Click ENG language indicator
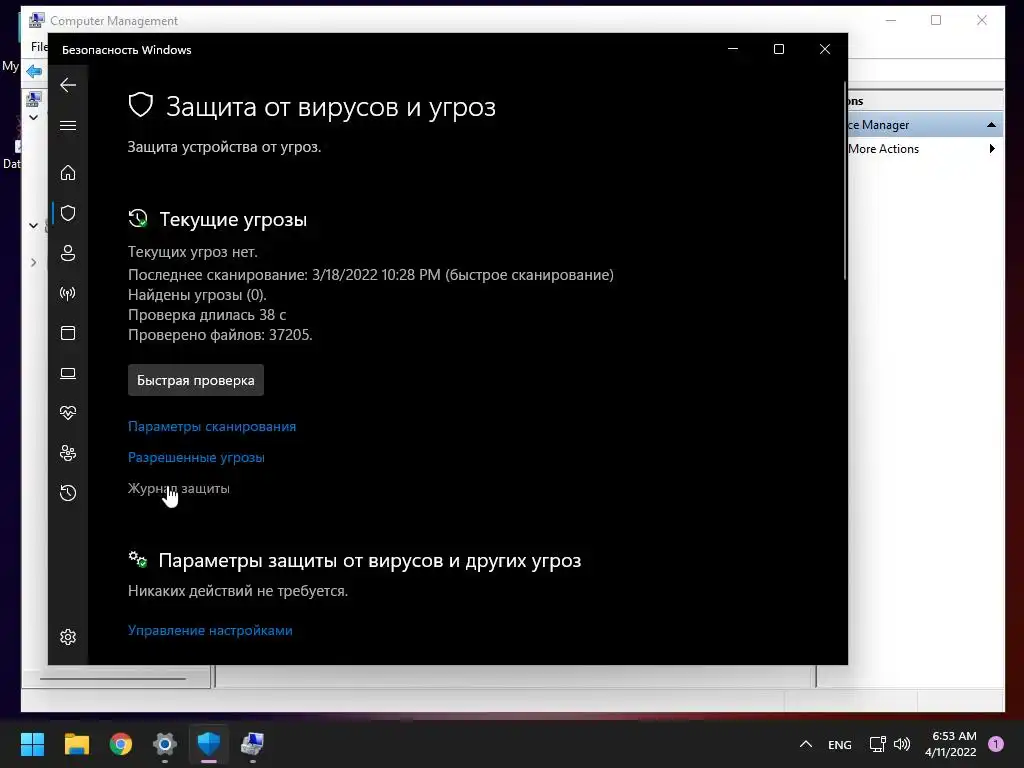Screen dimensions: 1024x768 point(840,745)
